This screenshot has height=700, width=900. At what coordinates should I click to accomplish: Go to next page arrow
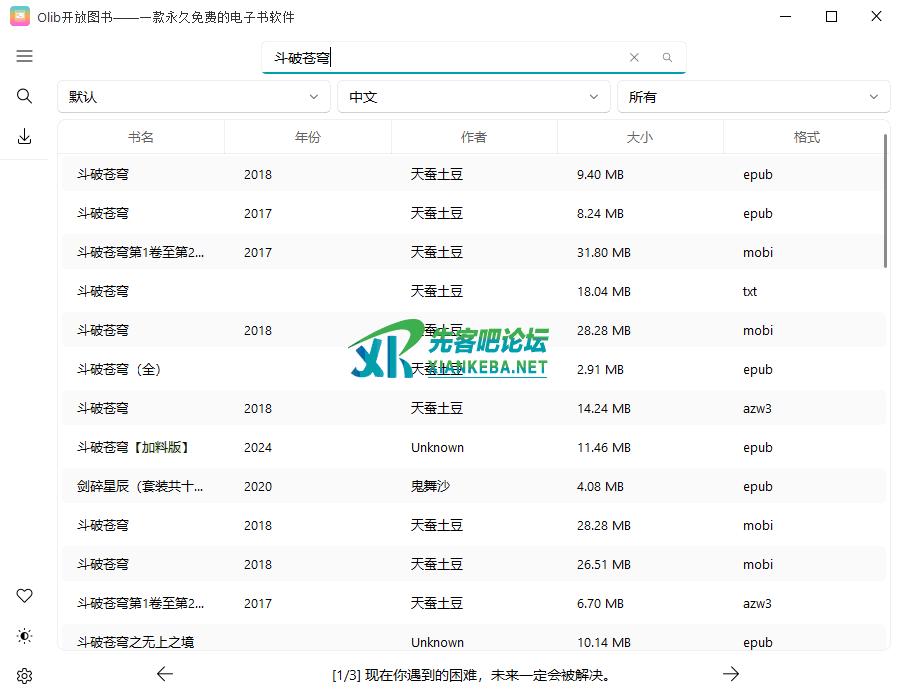pyautogui.click(x=731, y=674)
